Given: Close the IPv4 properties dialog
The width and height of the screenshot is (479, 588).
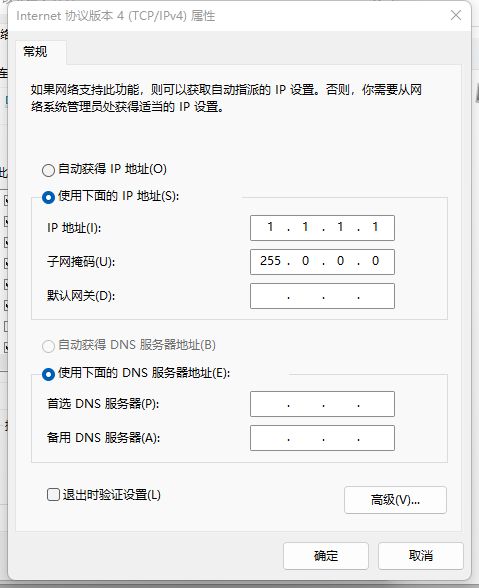Looking at the screenshot, I should 456,15.
